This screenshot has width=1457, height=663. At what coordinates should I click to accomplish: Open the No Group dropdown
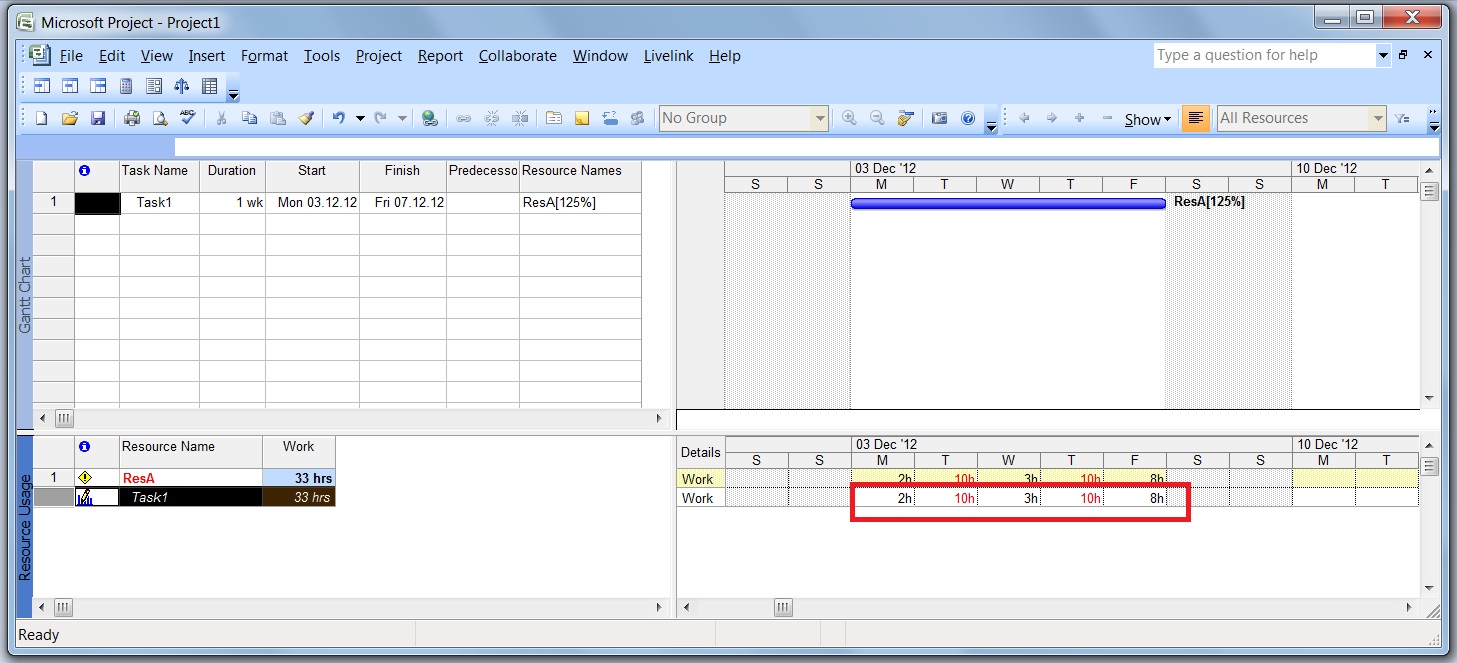[x=744, y=118]
